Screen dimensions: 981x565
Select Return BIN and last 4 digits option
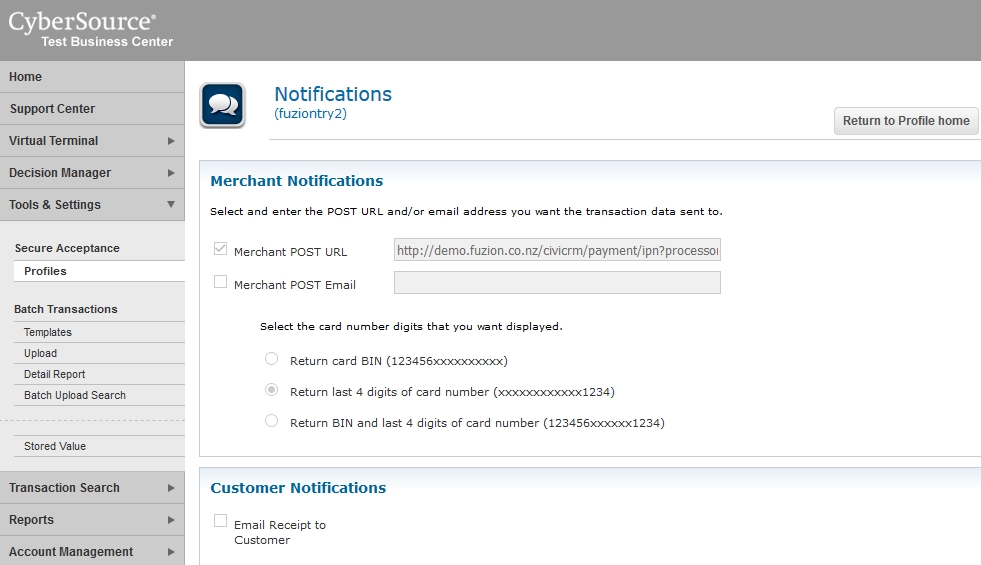point(271,421)
